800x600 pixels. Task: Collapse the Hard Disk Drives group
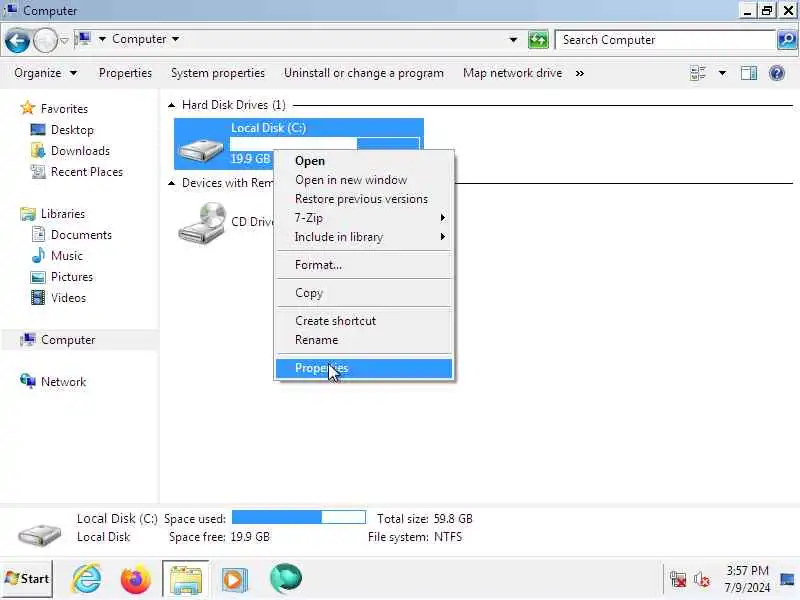(x=172, y=105)
